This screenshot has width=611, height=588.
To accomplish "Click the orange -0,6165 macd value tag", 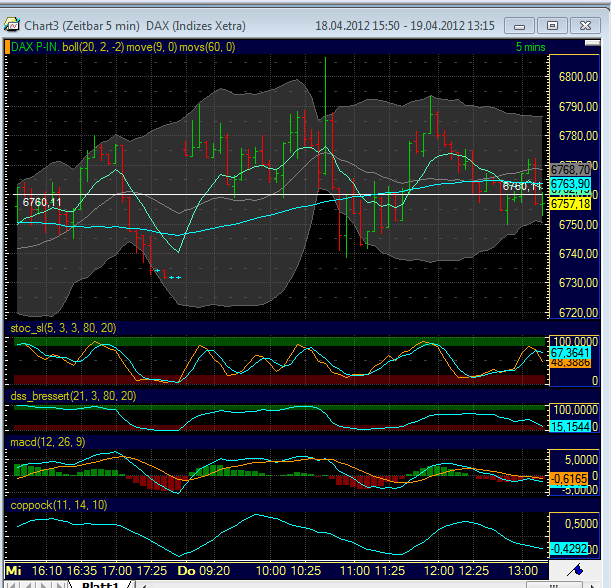I will (569, 479).
